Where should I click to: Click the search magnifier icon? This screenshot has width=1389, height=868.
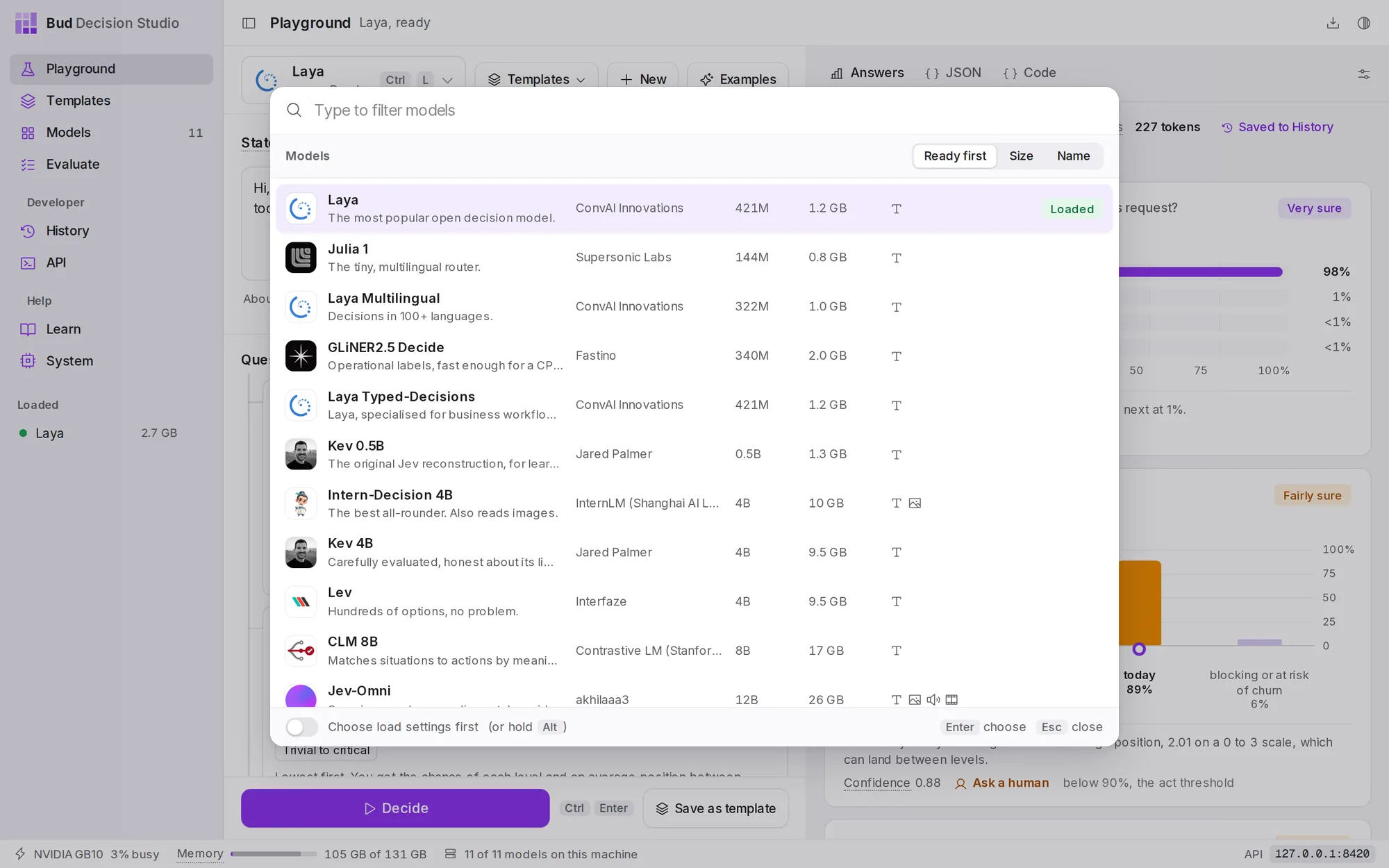pos(294,110)
